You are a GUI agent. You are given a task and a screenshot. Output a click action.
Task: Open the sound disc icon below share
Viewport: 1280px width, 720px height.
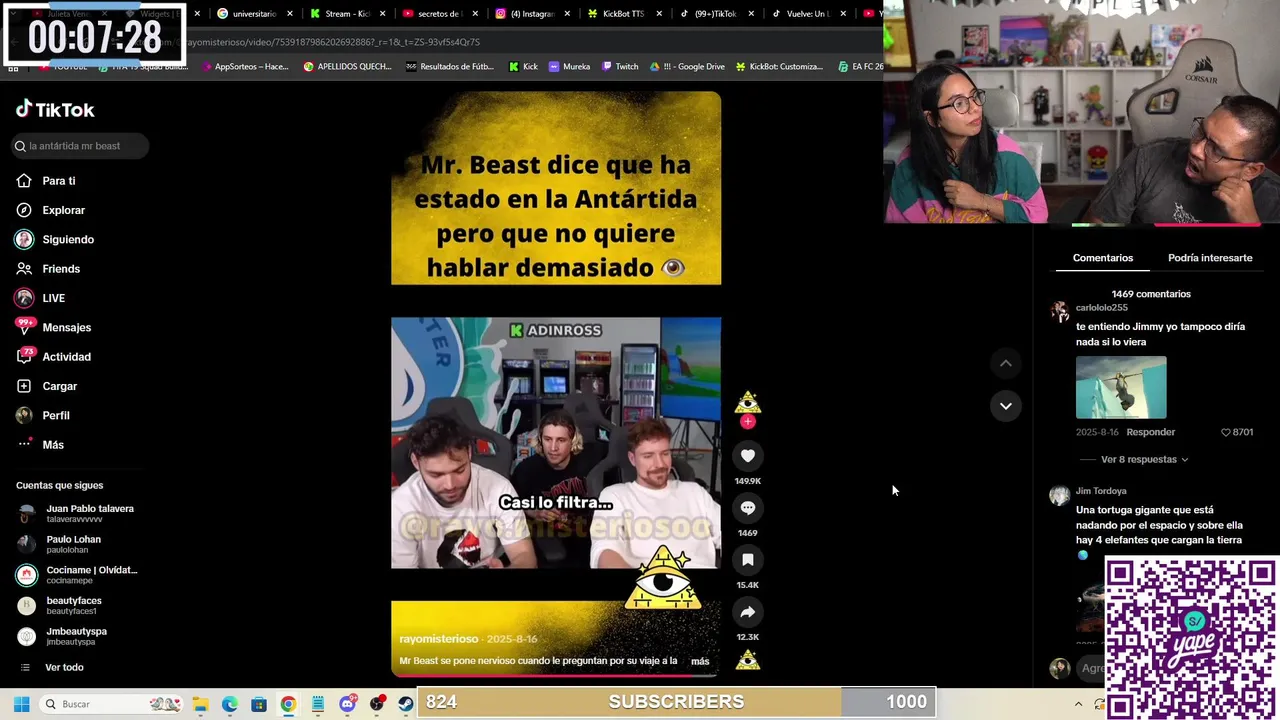748,660
